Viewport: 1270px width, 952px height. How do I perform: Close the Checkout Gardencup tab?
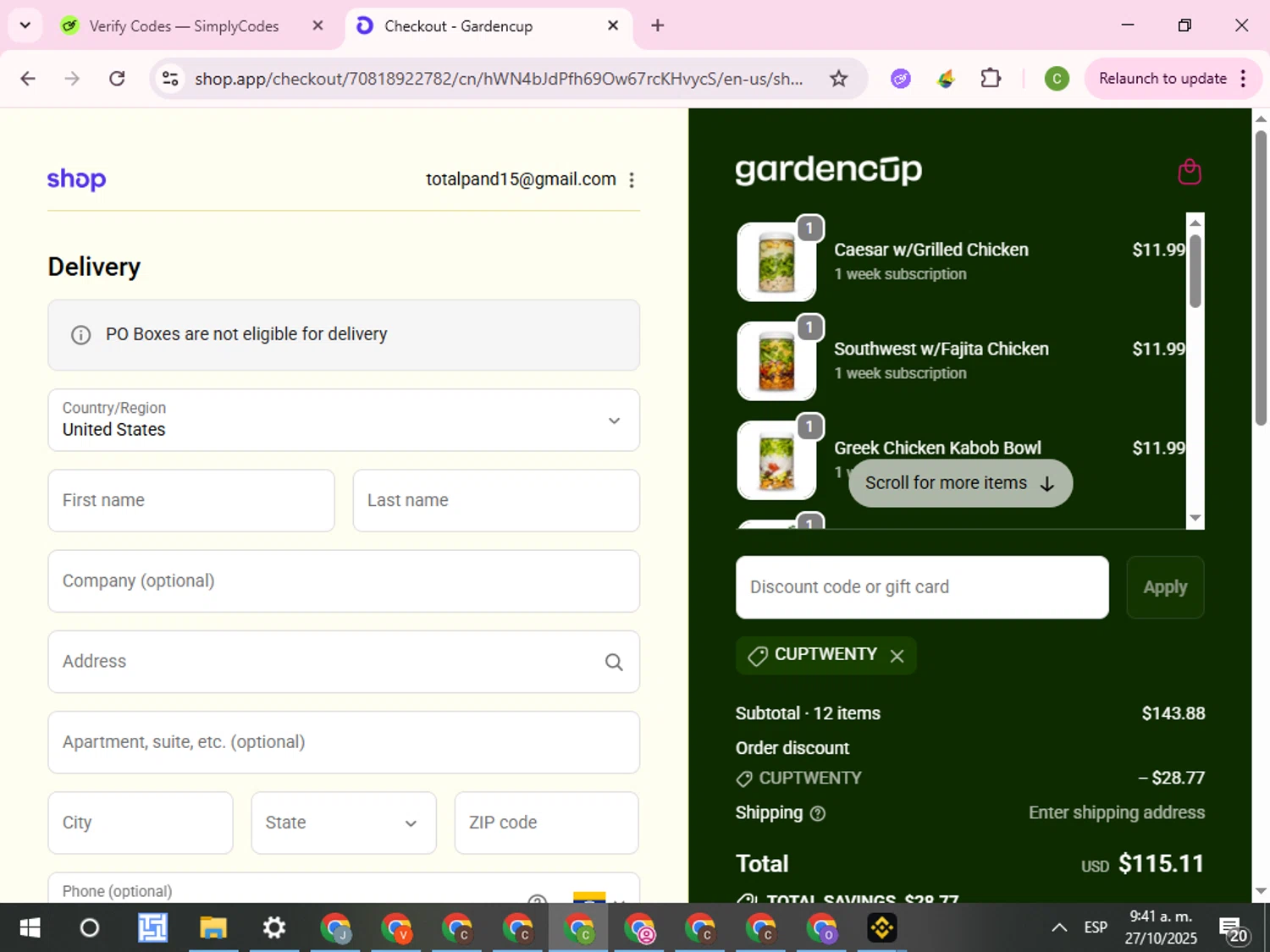tap(613, 25)
